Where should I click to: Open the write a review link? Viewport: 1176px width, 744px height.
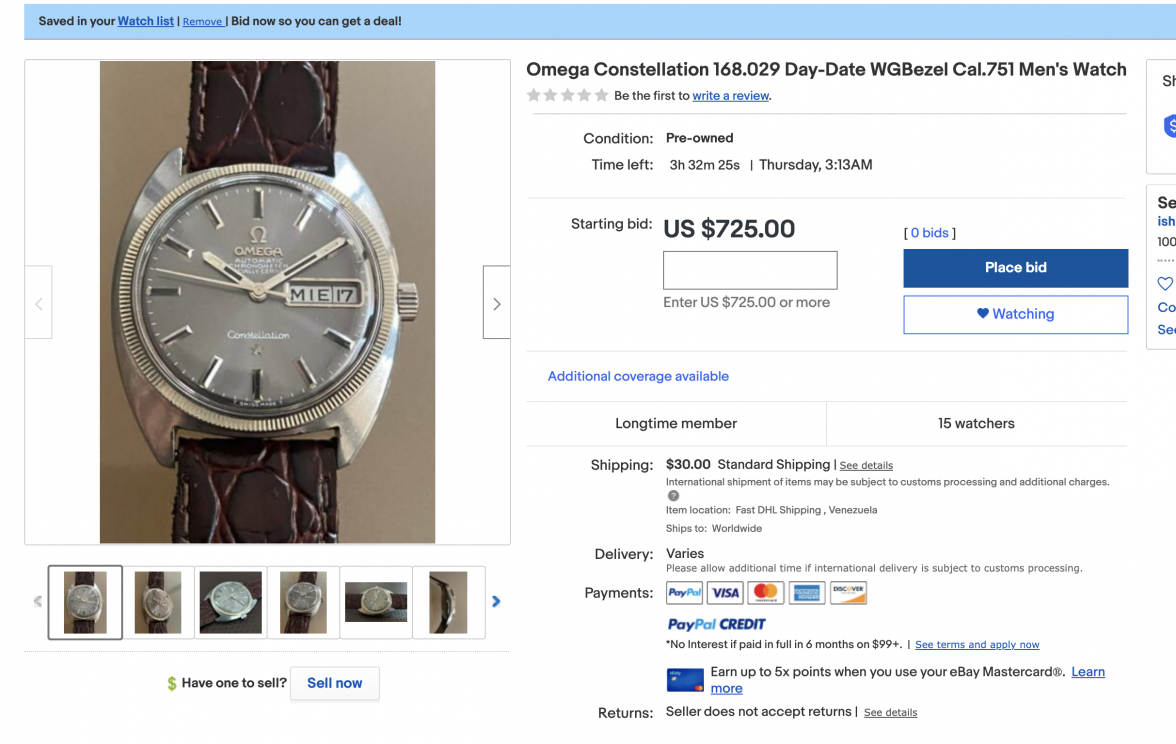coord(731,96)
